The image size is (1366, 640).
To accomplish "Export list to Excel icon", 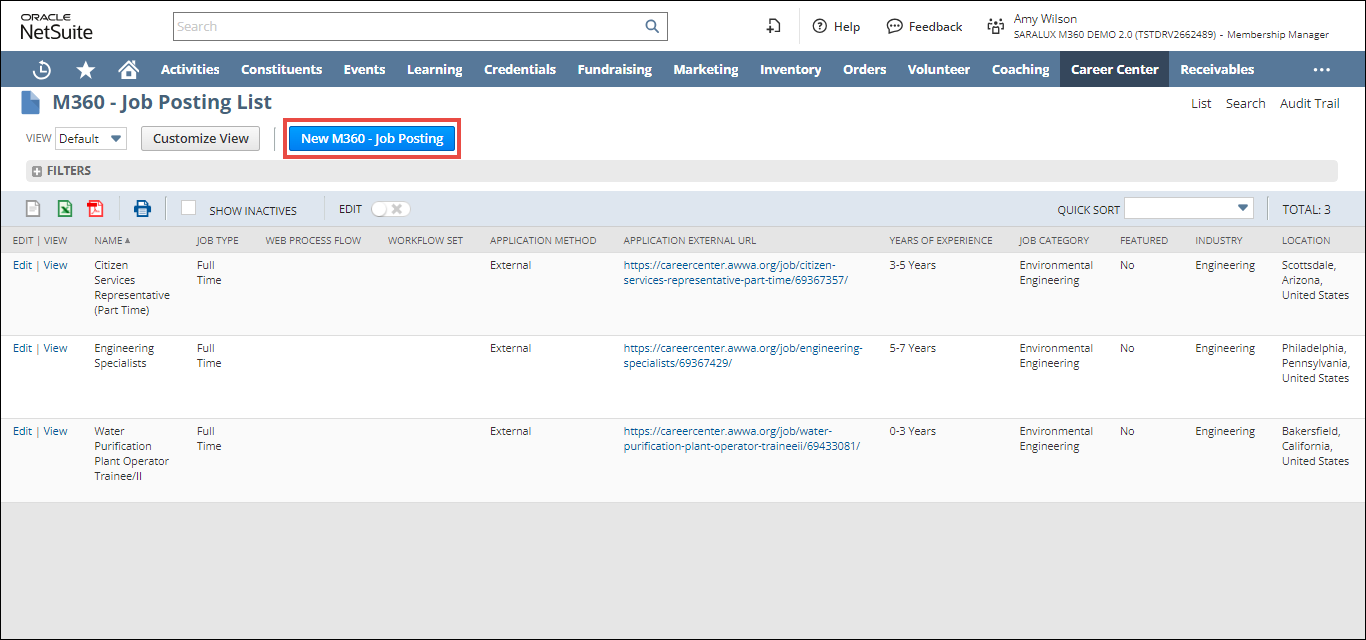I will tap(64, 209).
